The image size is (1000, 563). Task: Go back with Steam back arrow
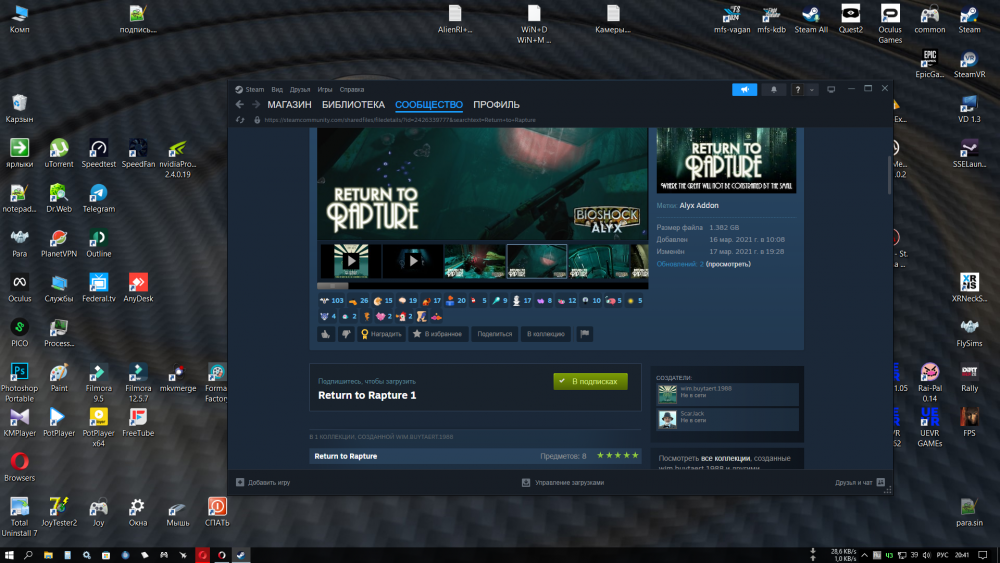click(x=240, y=105)
